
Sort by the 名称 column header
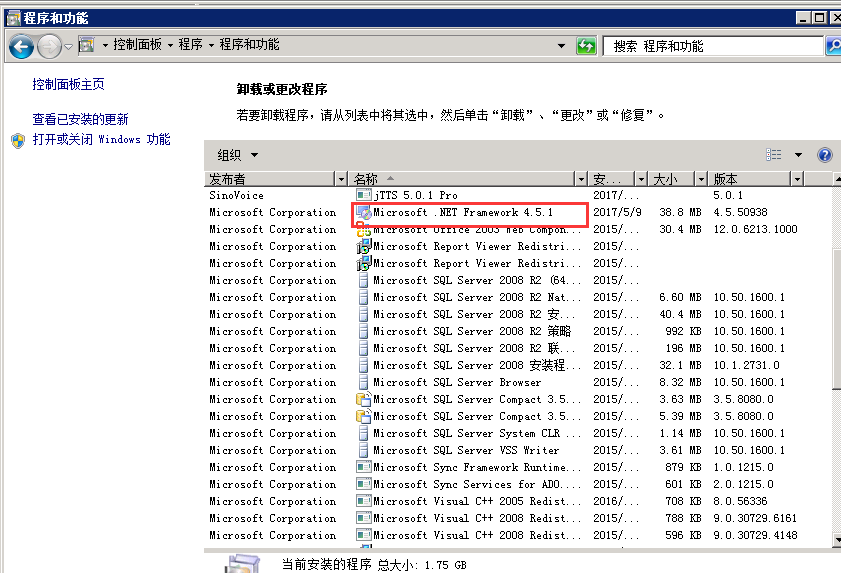(x=462, y=179)
